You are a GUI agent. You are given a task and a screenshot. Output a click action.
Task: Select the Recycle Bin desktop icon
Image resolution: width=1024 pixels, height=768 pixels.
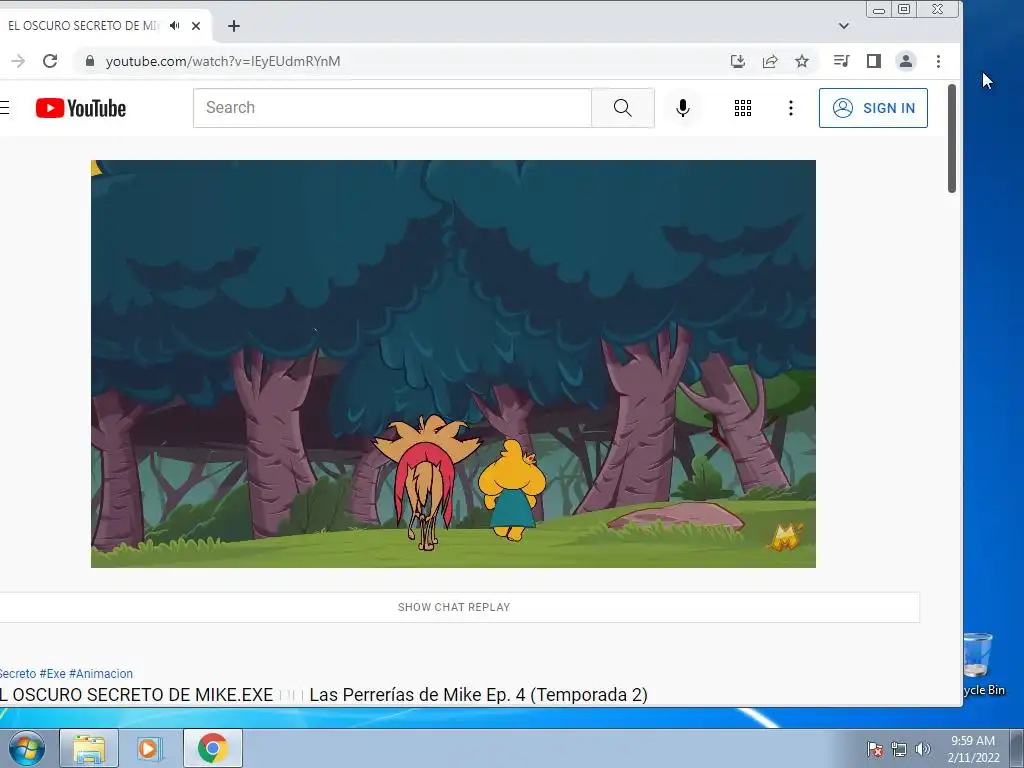[982, 664]
